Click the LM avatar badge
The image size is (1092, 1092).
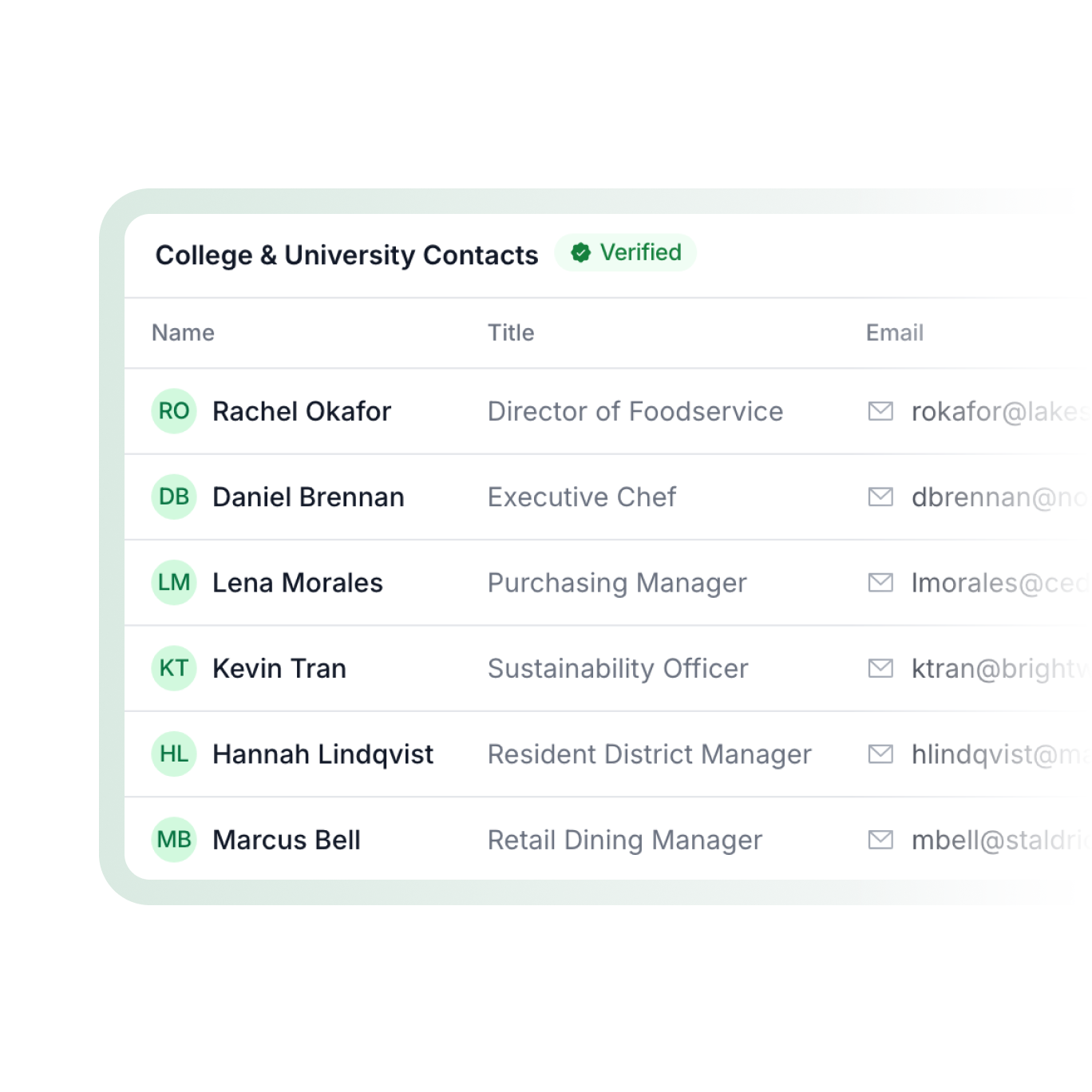(174, 583)
